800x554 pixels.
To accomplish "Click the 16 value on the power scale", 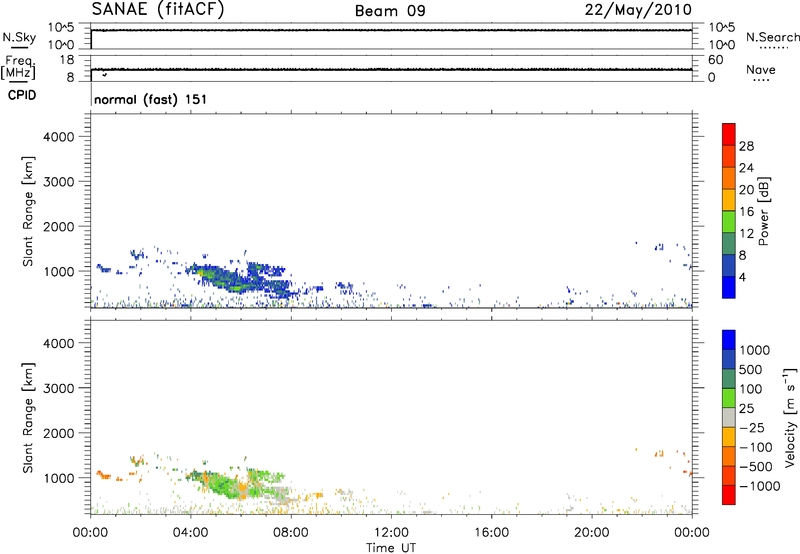I will pyautogui.click(x=746, y=212).
